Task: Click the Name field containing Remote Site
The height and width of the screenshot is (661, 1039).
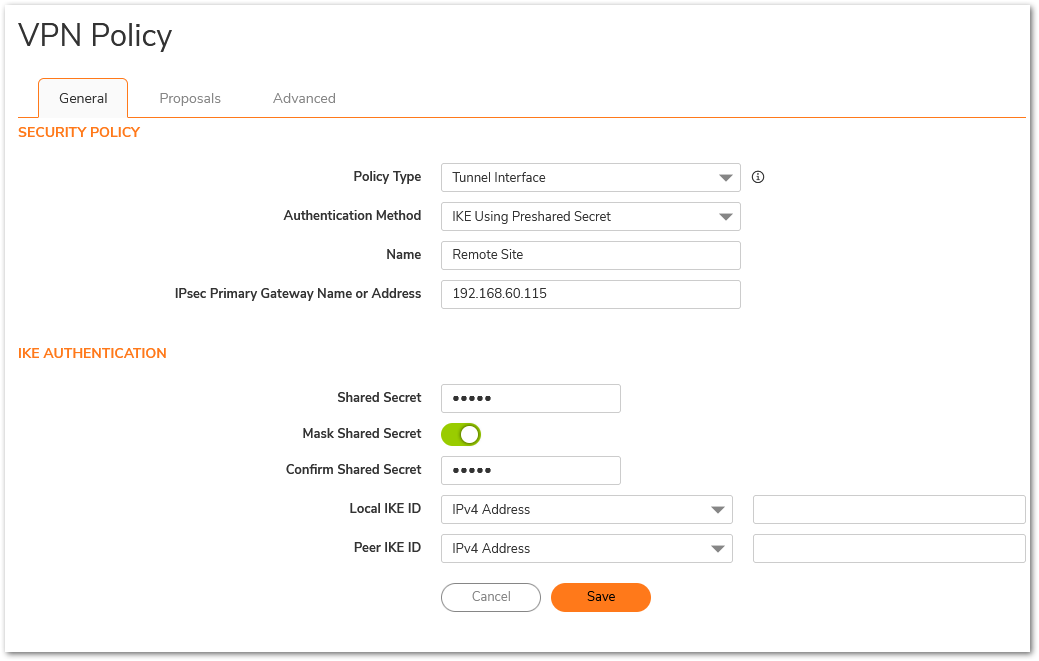Action: pos(590,255)
